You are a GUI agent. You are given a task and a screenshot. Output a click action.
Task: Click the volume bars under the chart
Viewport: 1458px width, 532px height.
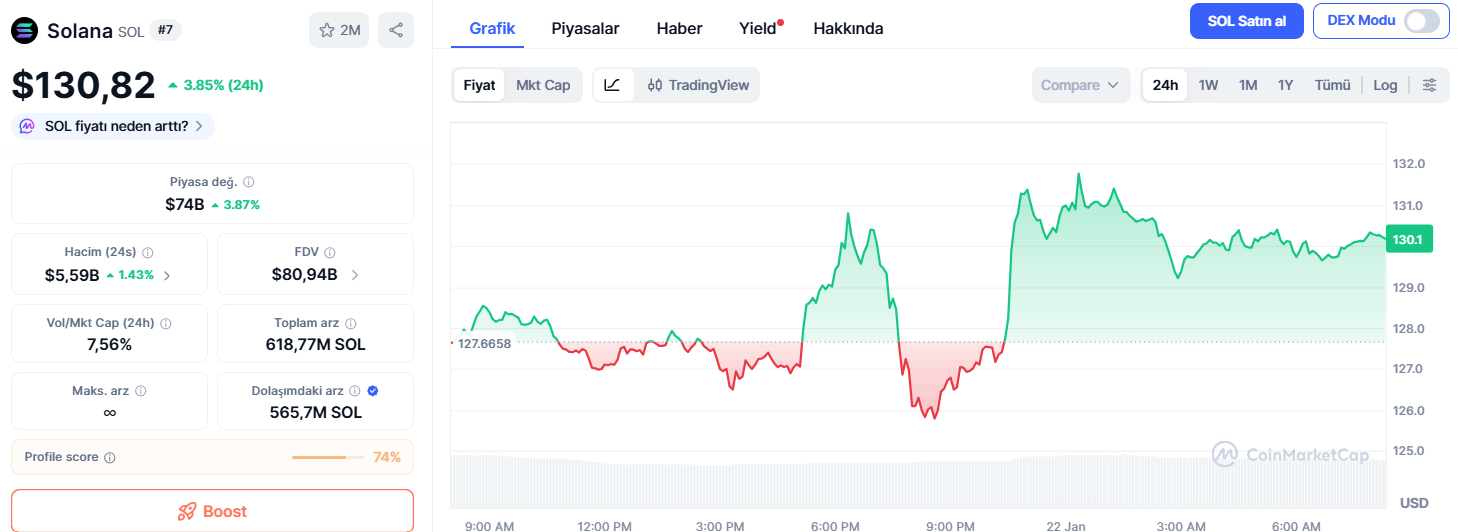(x=918, y=482)
